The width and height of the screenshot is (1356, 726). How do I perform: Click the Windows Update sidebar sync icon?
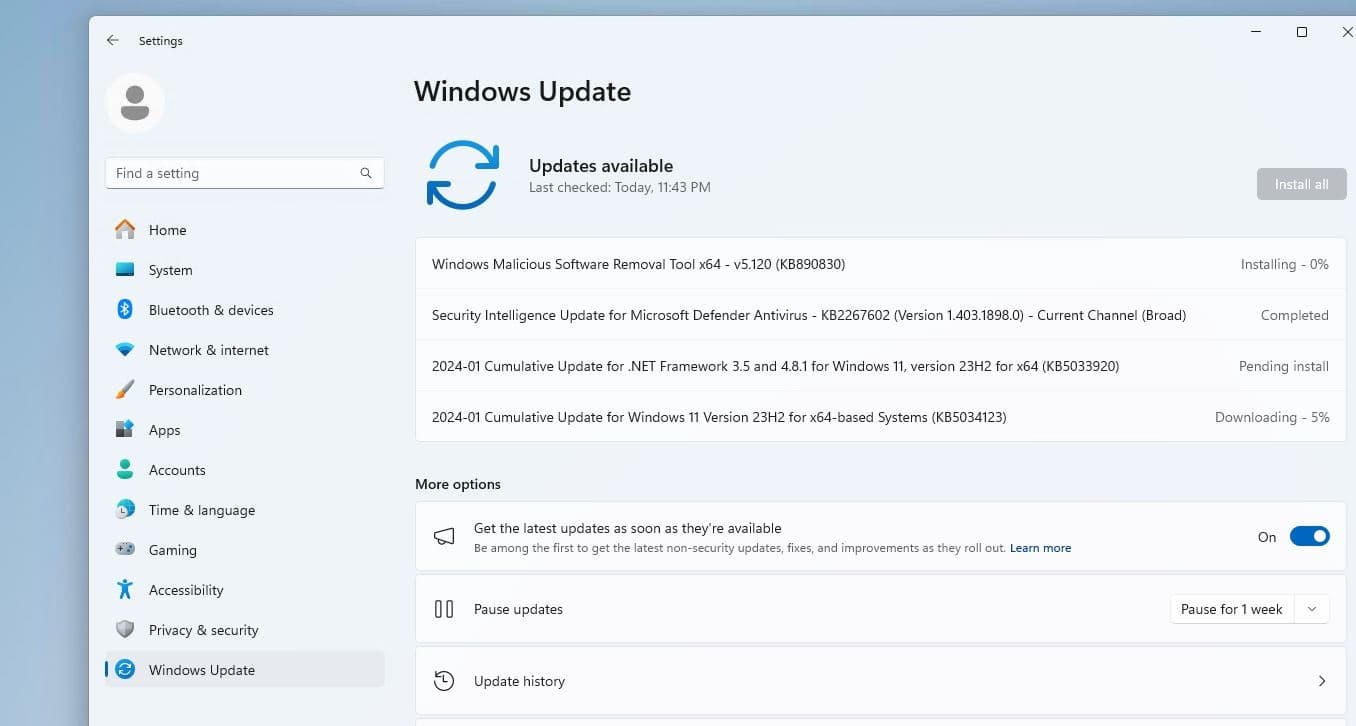click(125, 670)
